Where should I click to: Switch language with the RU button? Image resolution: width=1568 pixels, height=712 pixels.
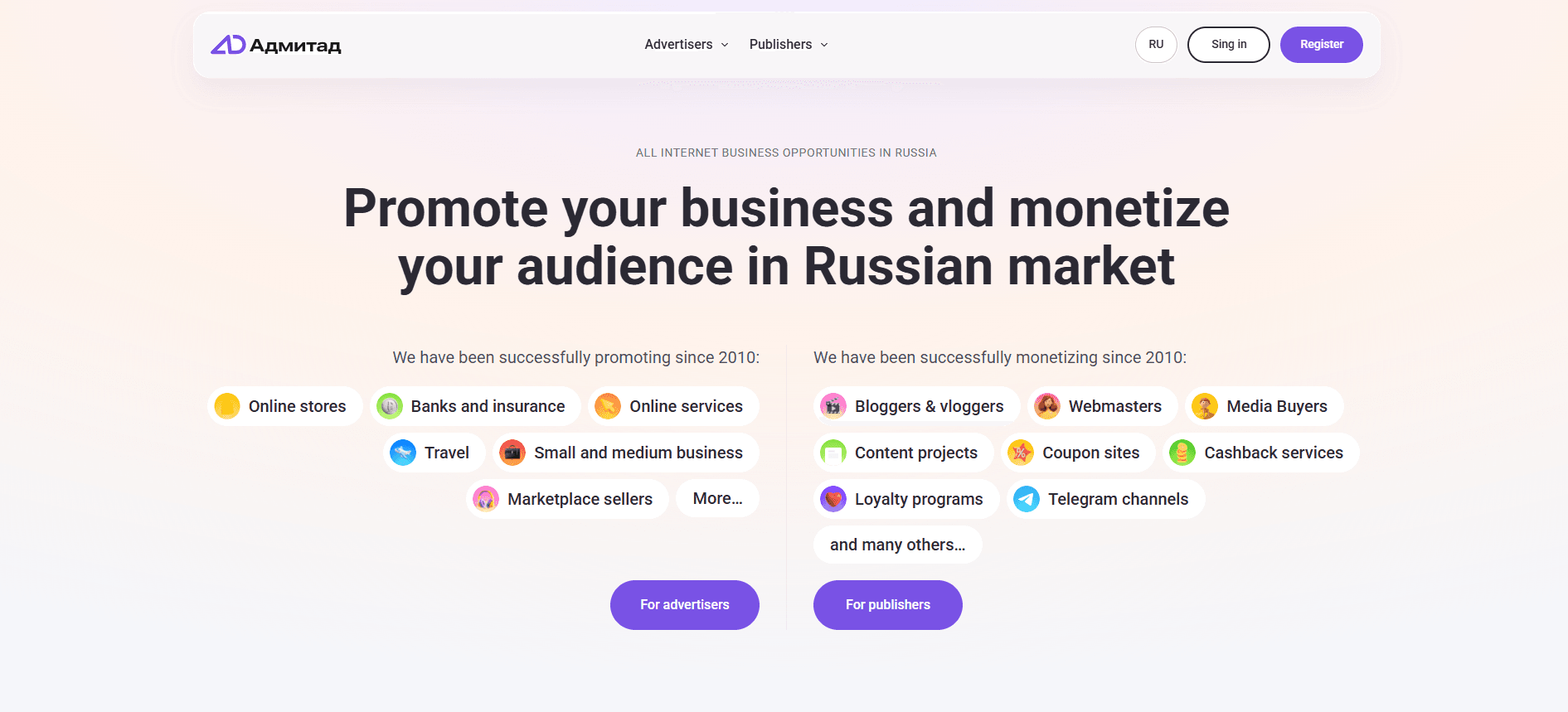click(1156, 45)
